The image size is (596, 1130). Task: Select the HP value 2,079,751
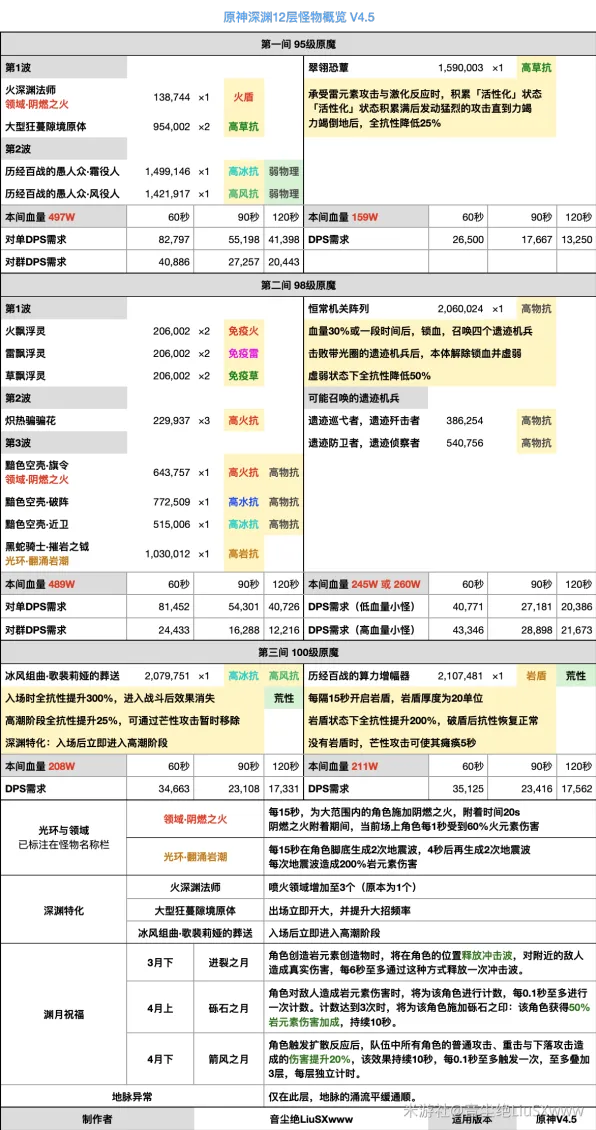tap(167, 676)
